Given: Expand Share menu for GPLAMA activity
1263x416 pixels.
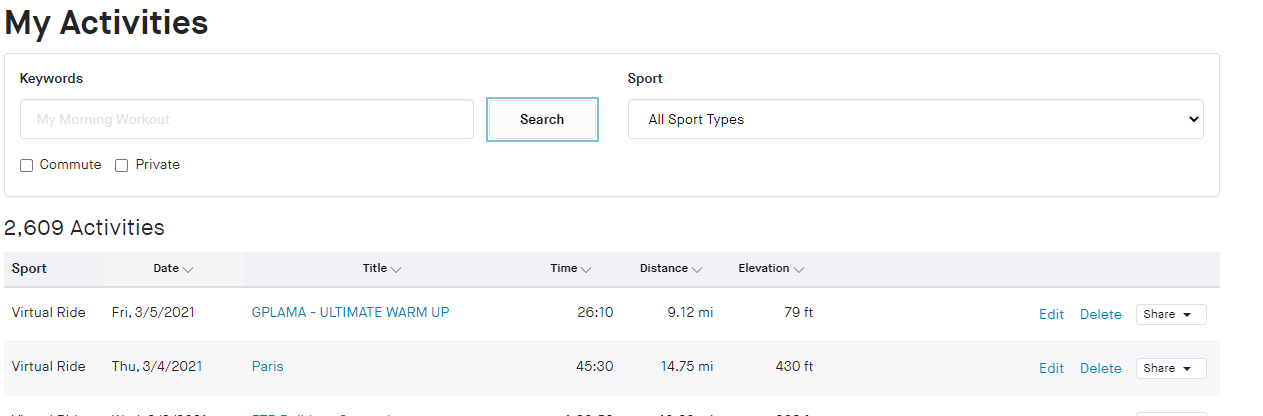Looking at the screenshot, I should tap(1171, 315).
